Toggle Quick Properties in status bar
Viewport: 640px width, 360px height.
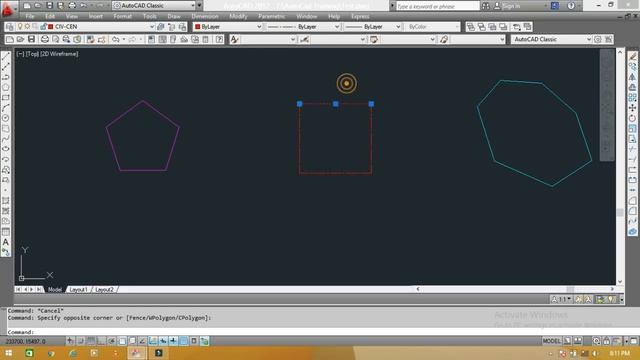coord(194,341)
